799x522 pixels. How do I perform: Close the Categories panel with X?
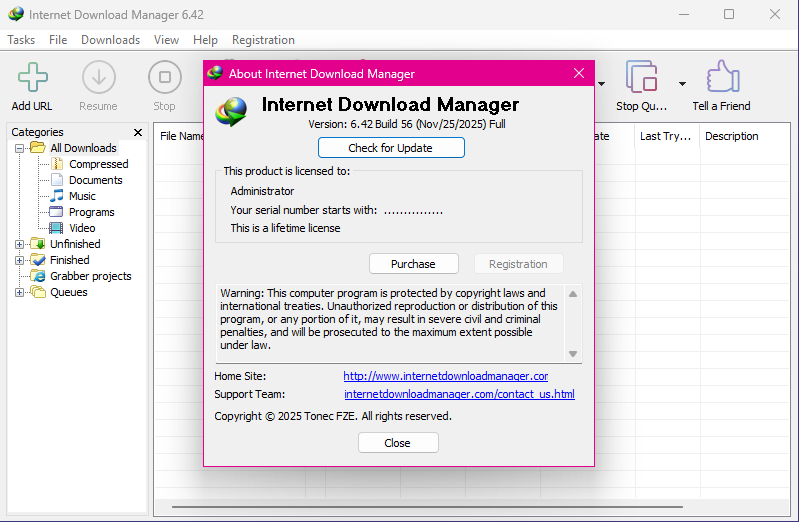[138, 133]
